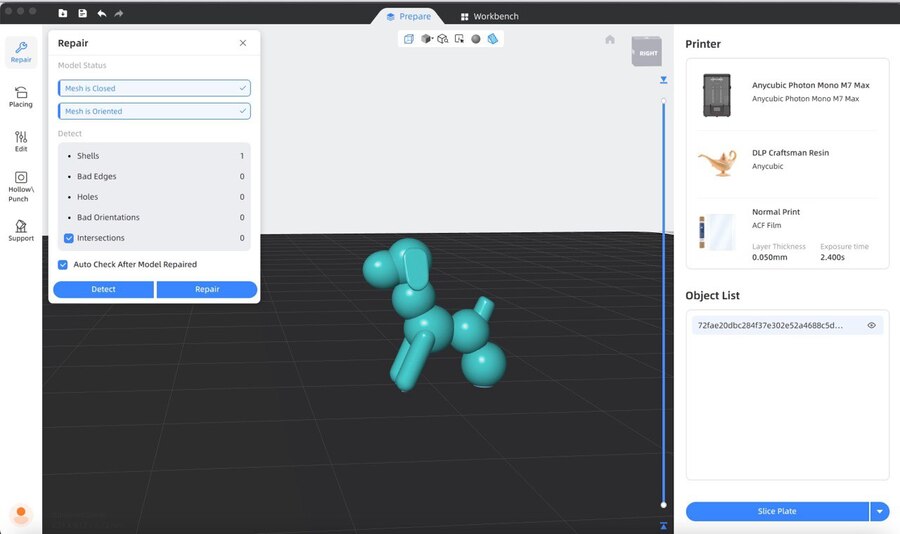Click the top handle of layer slider
The image size is (900, 534).
point(663,100)
